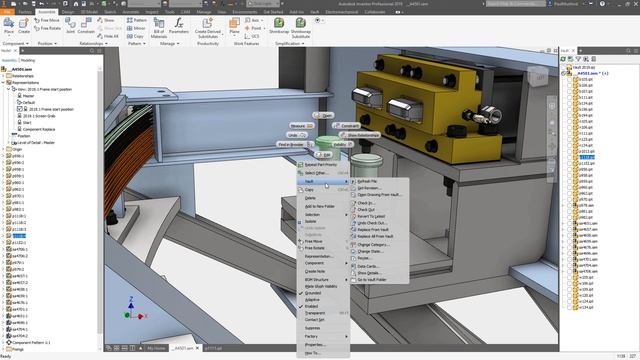The image size is (640, 360).
Task: Click the search field in title bar
Action: coord(516,4)
